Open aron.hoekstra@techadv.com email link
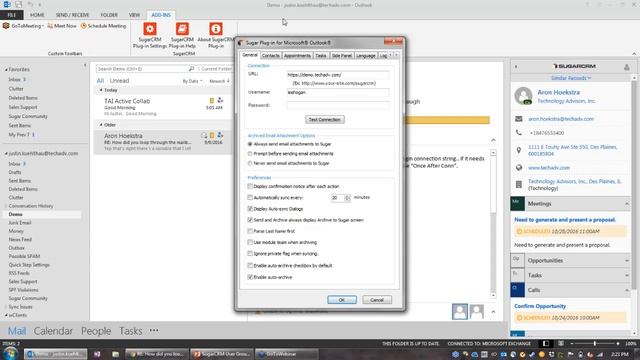640x360 pixels. click(x=561, y=119)
